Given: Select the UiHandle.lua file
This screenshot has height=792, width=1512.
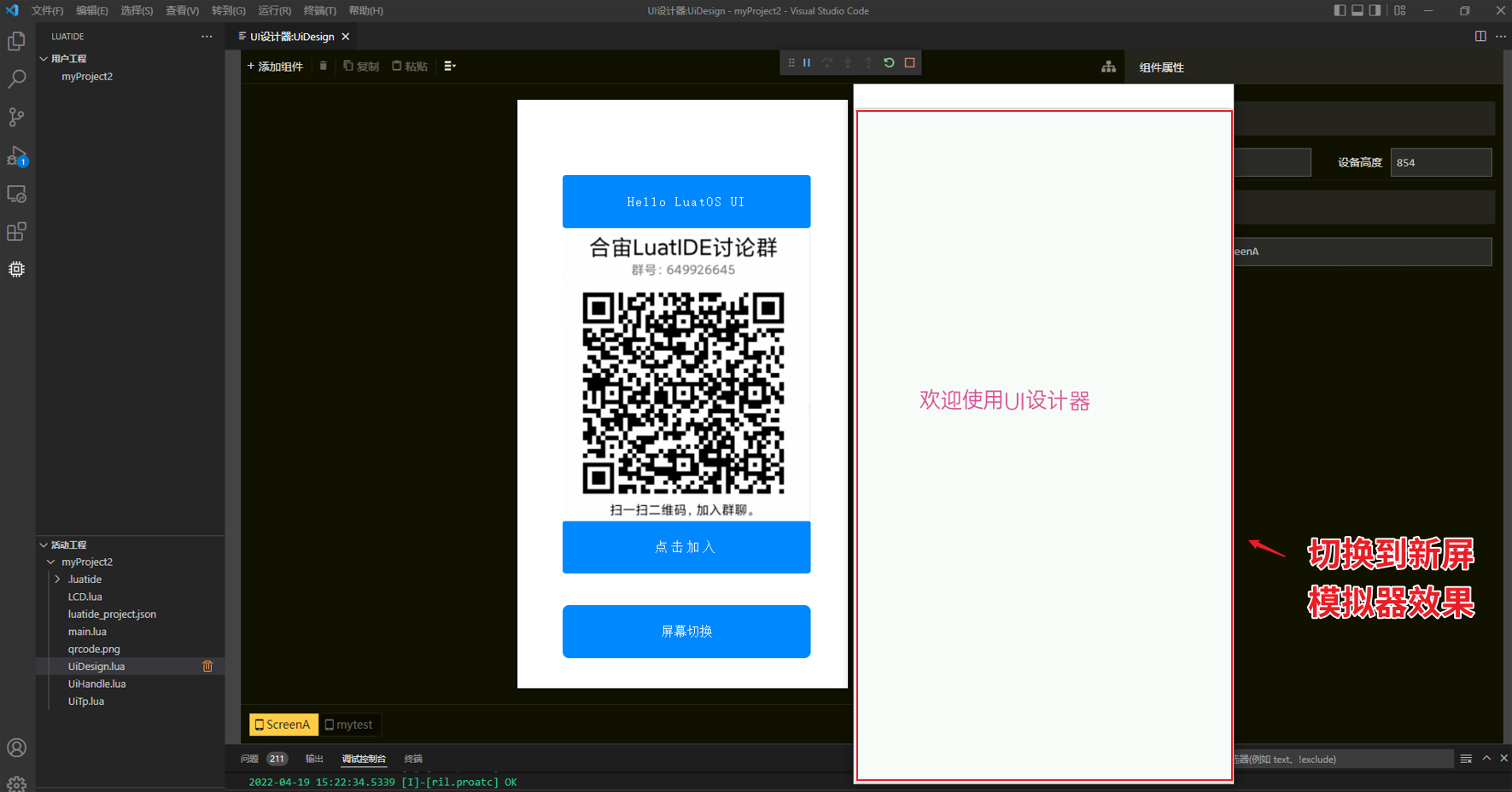Looking at the screenshot, I should (x=96, y=684).
